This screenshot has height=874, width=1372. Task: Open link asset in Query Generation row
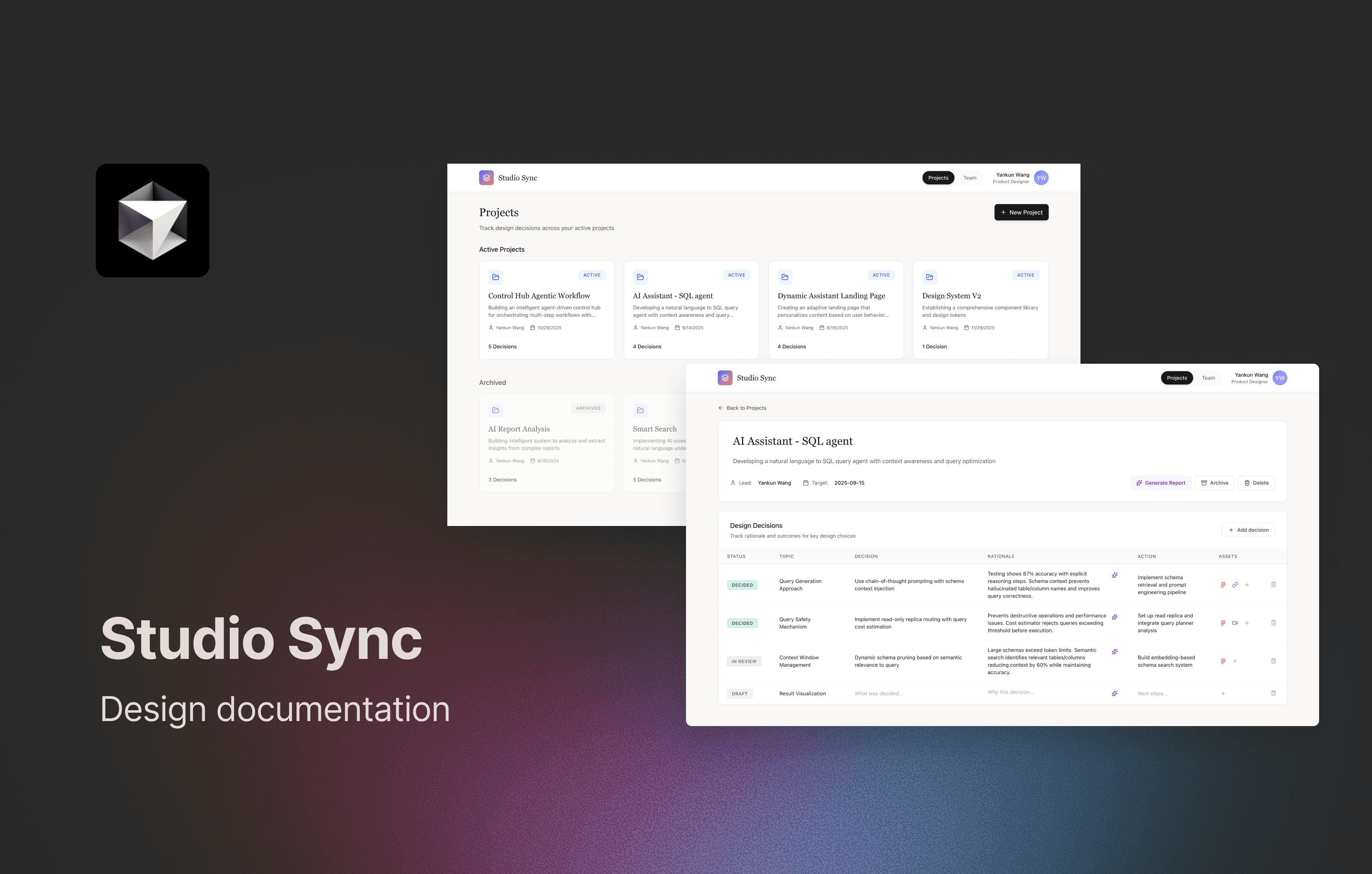point(1235,585)
